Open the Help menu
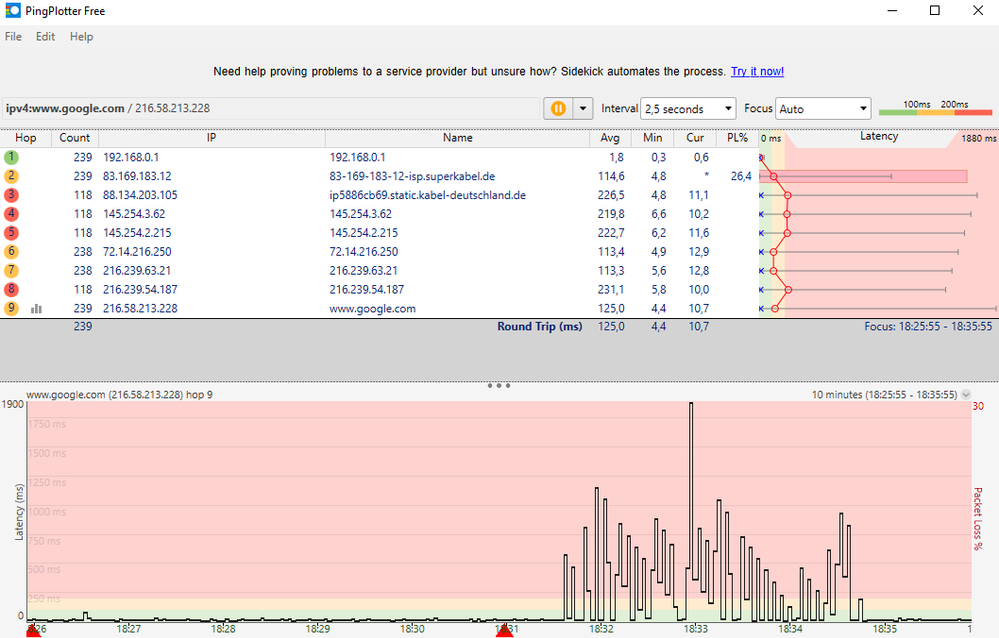Image resolution: width=999 pixels, height=638 pixels. click(x=81, y=36)
